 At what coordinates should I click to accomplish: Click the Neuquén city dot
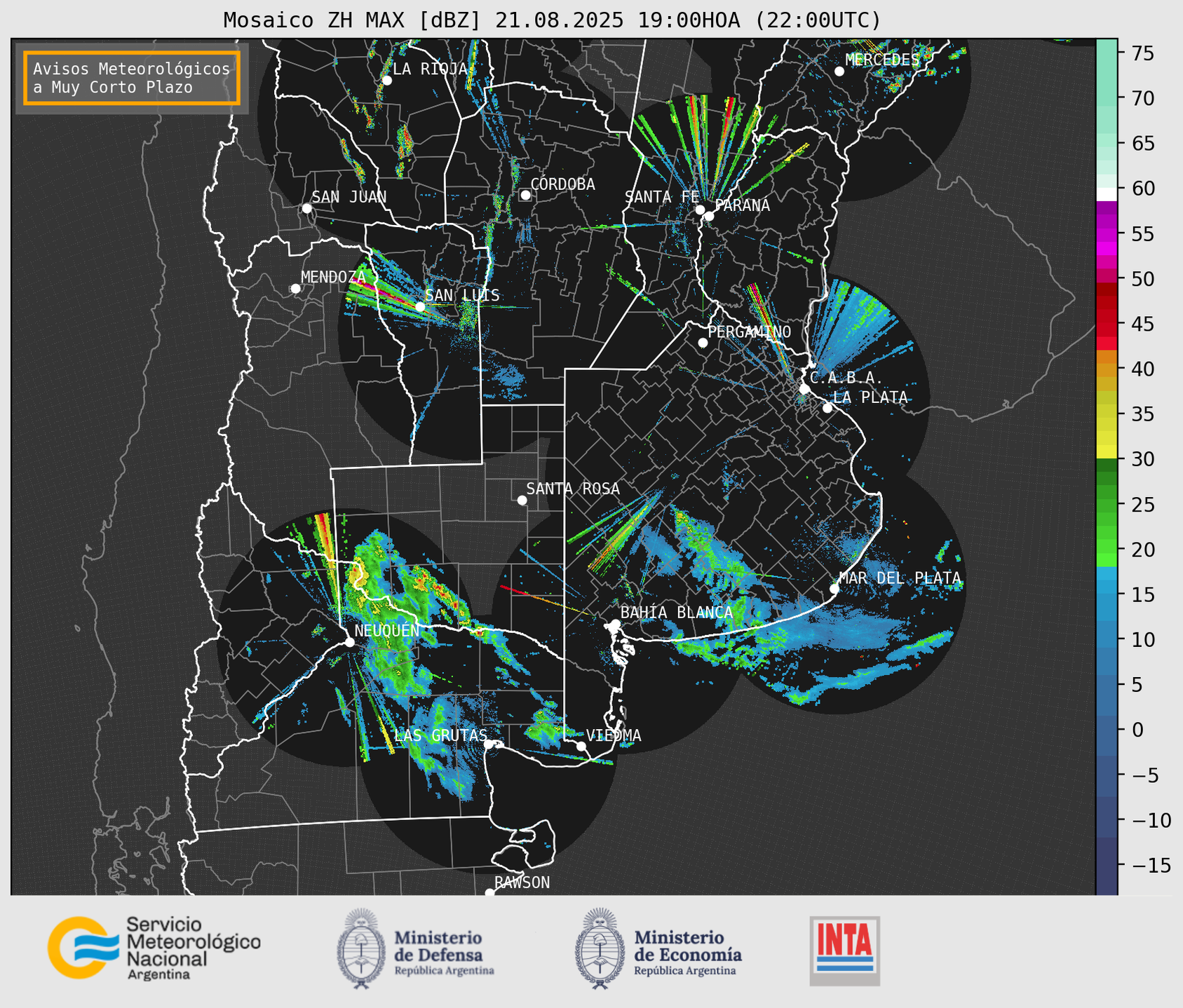[349, 642]
